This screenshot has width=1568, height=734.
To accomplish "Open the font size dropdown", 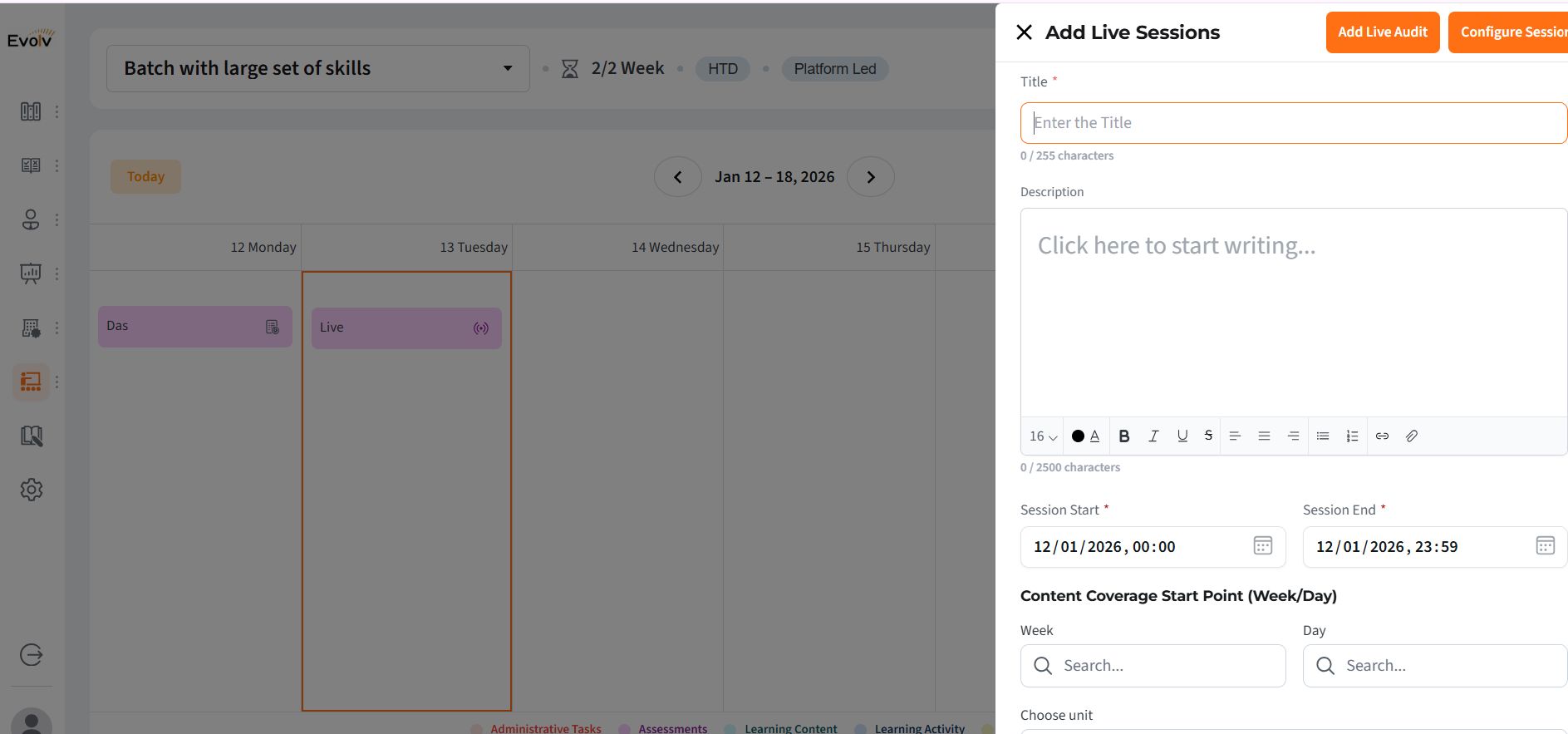I will pyautogui.click(x=1043, y=436).
